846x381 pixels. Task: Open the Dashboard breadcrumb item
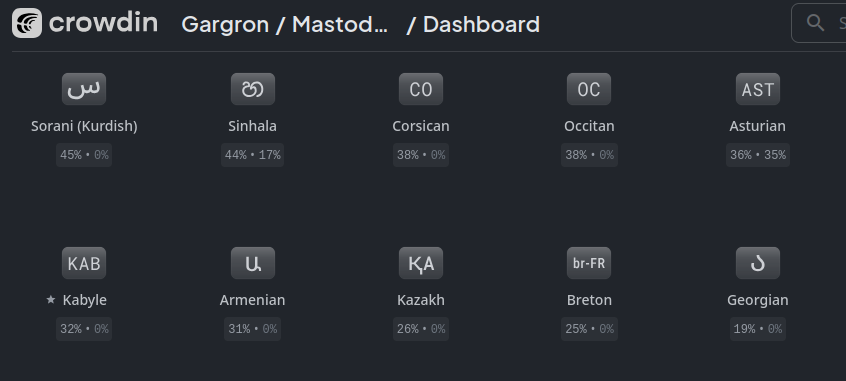tap(481, 24)
